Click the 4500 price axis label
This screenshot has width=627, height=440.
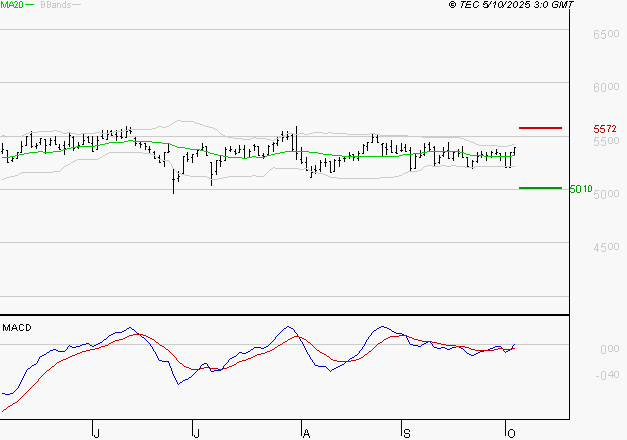coord(605,246)
